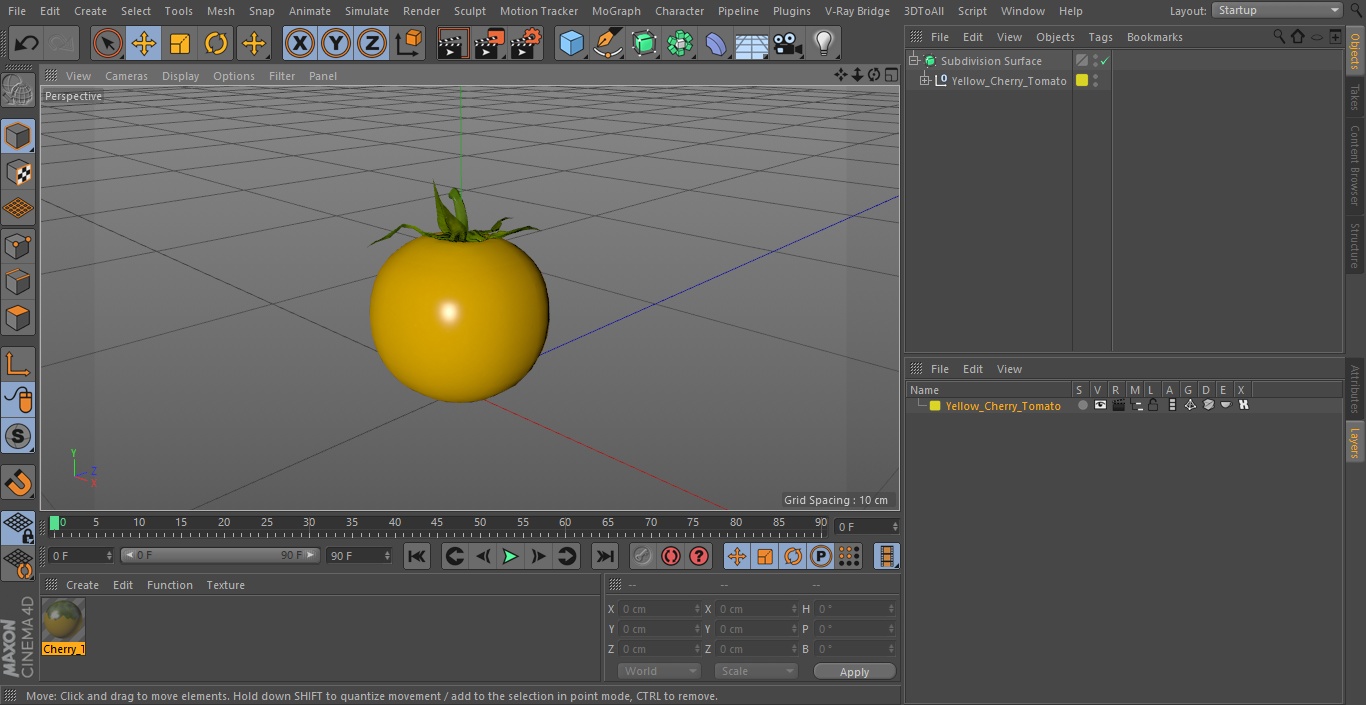
Task: Add a Subdivision Surface generator
Action: (x=644, y=44)
